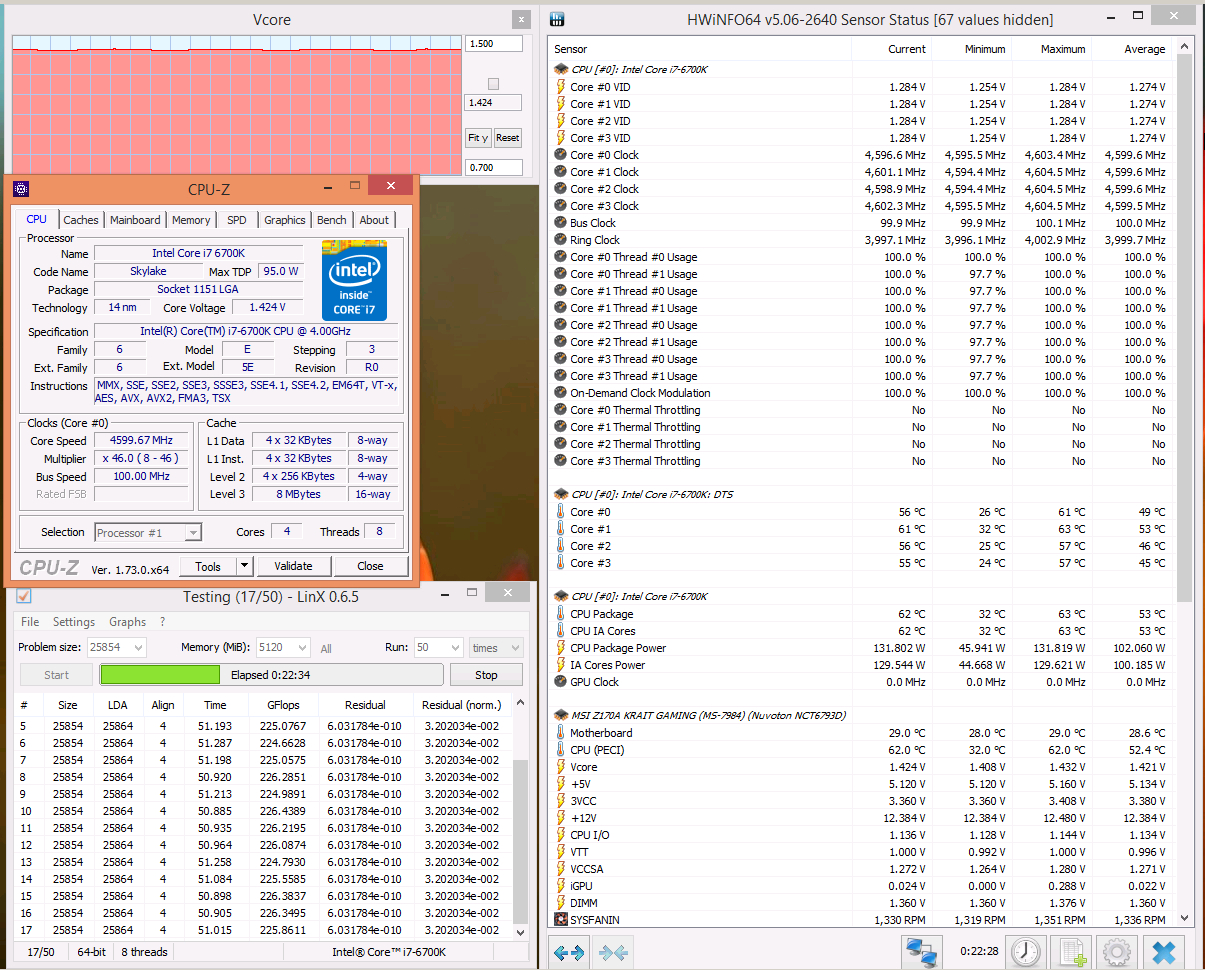Image resolution: width=1205 pixels, height=971 pixels.
Task: Open the Memory (MiB) dropdown
Action: tap(301, 647)
